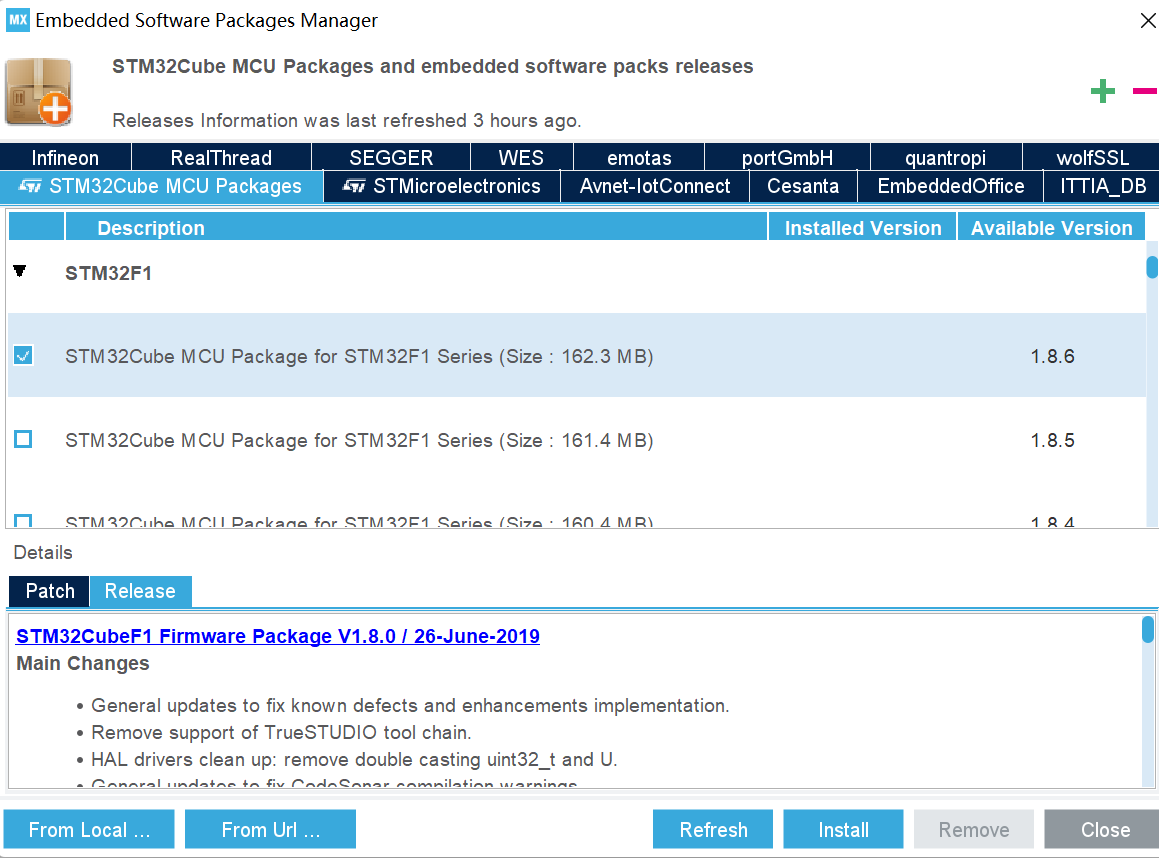Click the ST logo on STM32Cube MCU Packages tab
The height and width of the screenshot is (858, 1159).
click(x=30, y=186)
